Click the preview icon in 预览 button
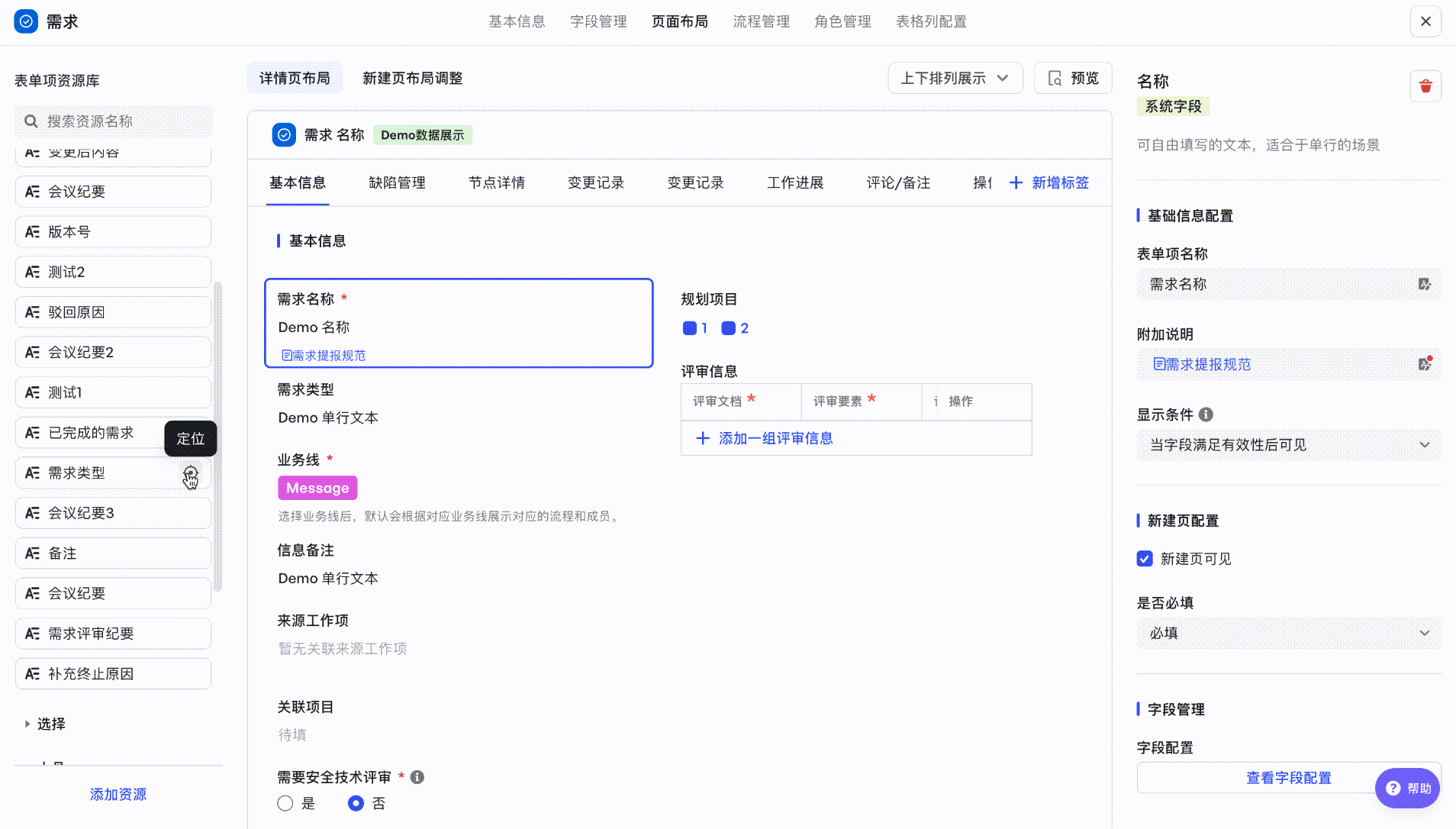This screenshot has width=1456, height=829. (x=1055, y=79)
